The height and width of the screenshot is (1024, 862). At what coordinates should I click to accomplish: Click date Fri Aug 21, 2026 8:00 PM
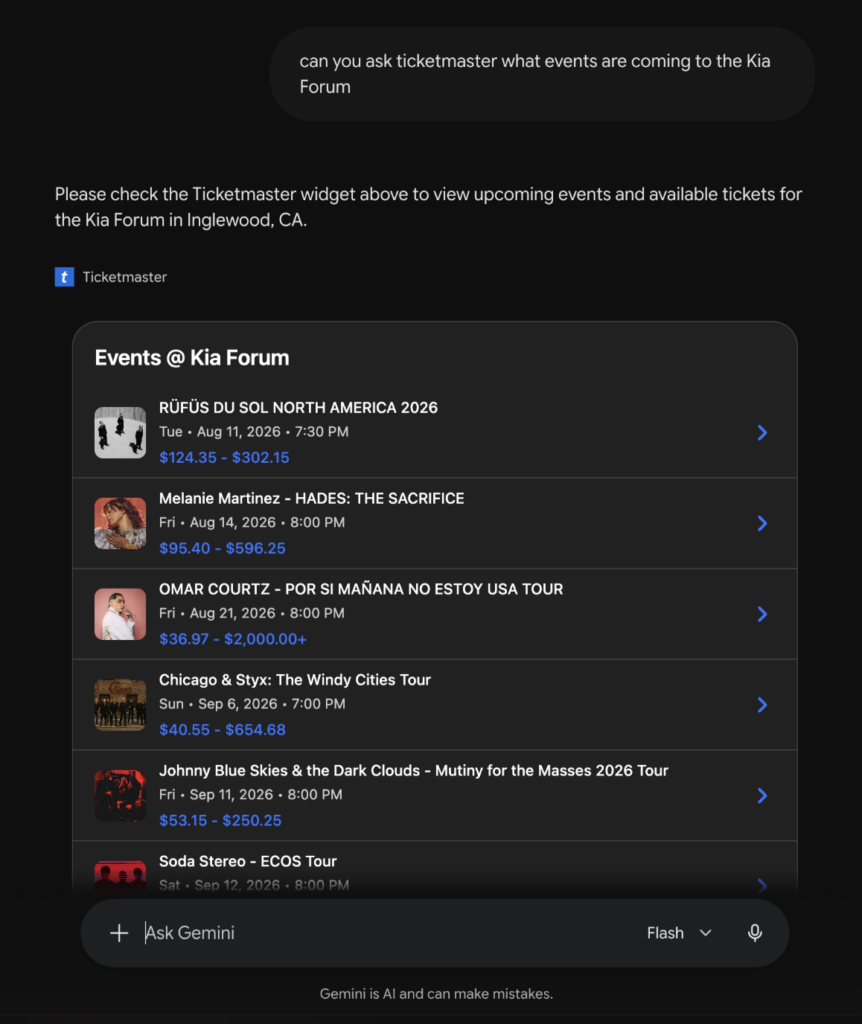click(x=251, y=613)
